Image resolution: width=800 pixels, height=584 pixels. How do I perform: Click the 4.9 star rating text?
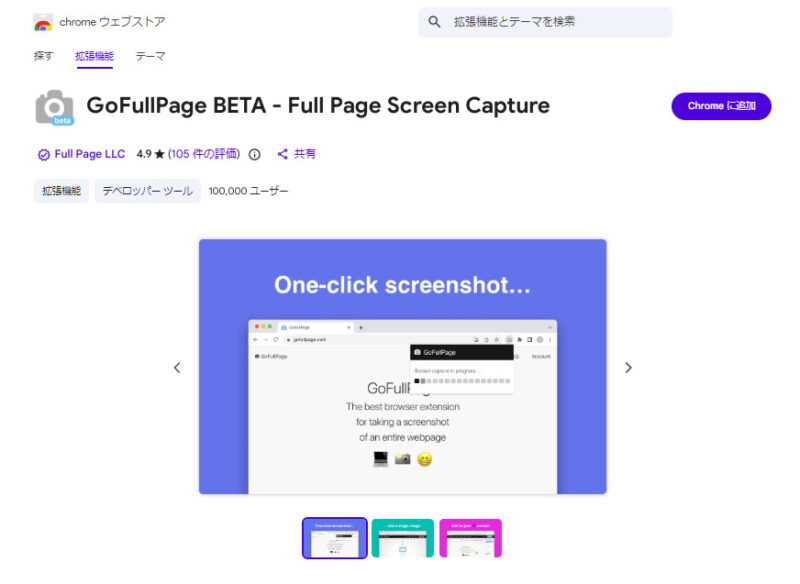coord(151,154)
